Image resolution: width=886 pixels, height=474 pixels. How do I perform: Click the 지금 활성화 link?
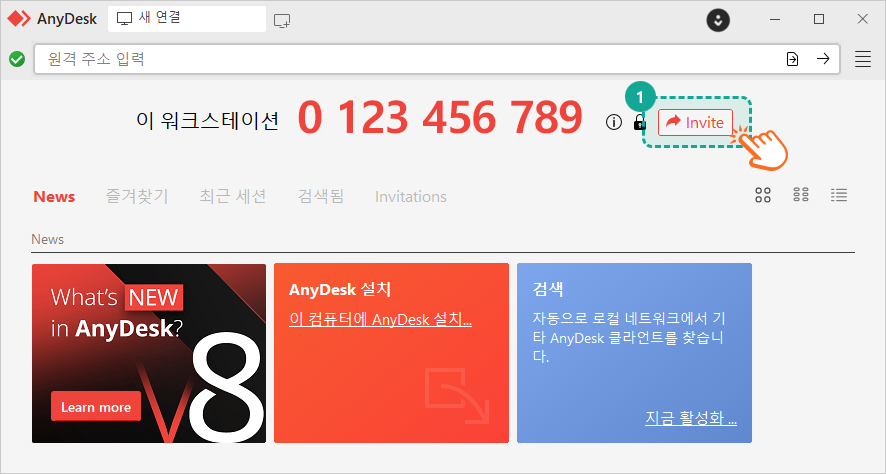tap(691, 418)
